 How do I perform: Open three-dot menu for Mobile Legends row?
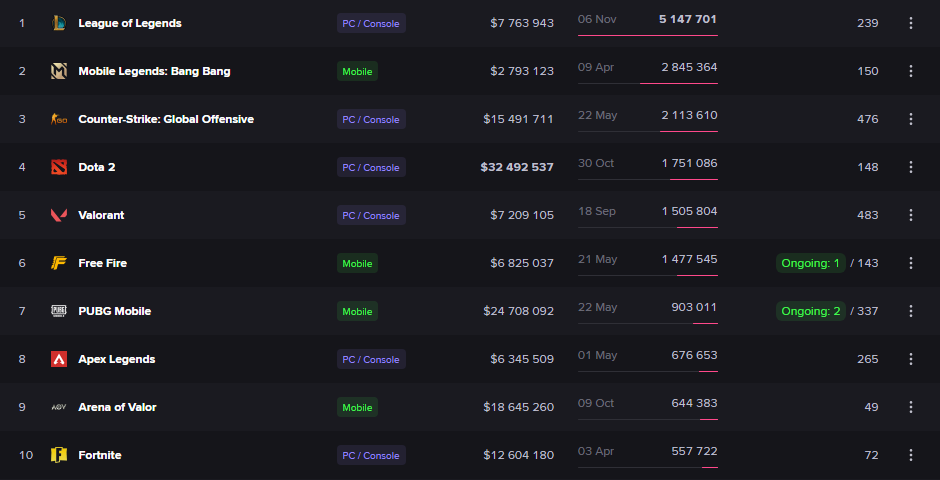(911, 71)
